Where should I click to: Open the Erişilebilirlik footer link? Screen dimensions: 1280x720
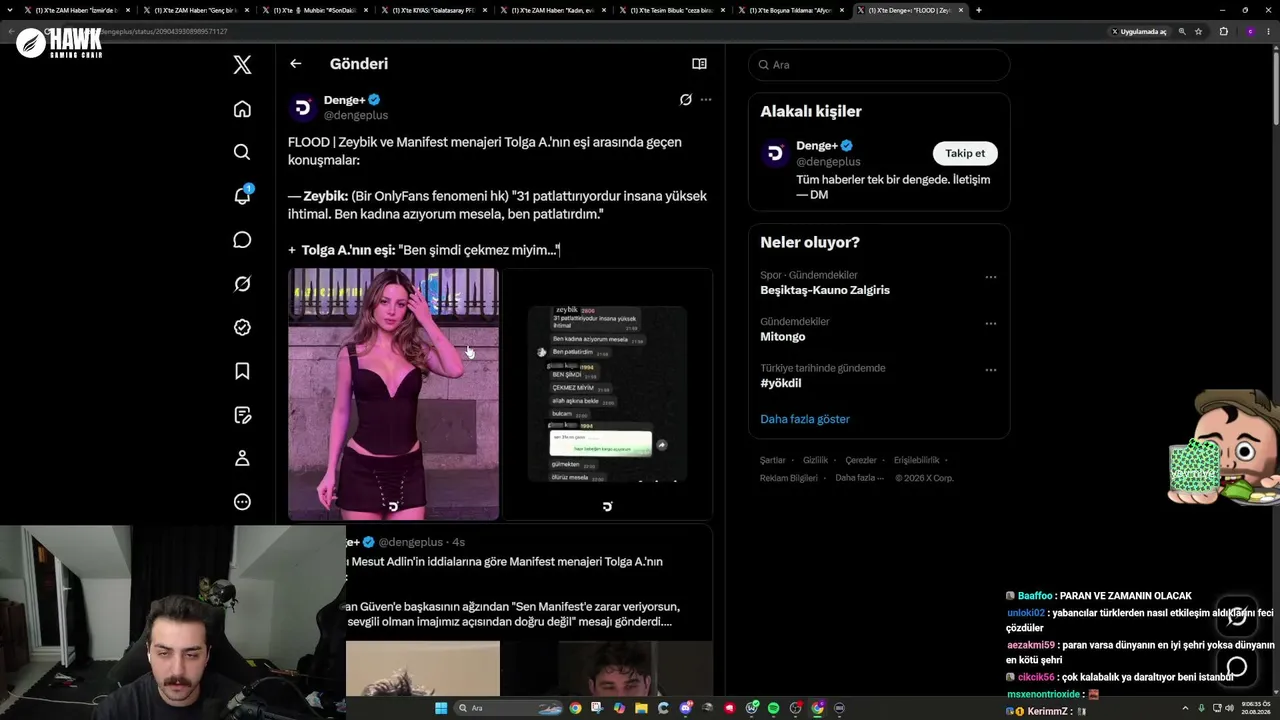coord(917,460)
